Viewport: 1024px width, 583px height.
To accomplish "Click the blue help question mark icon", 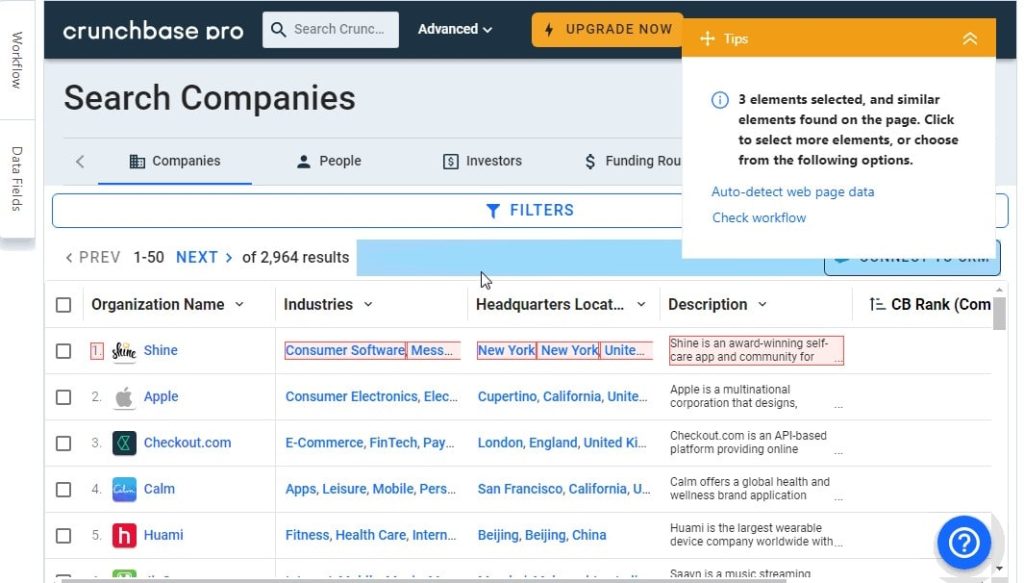I will (964, 542).
